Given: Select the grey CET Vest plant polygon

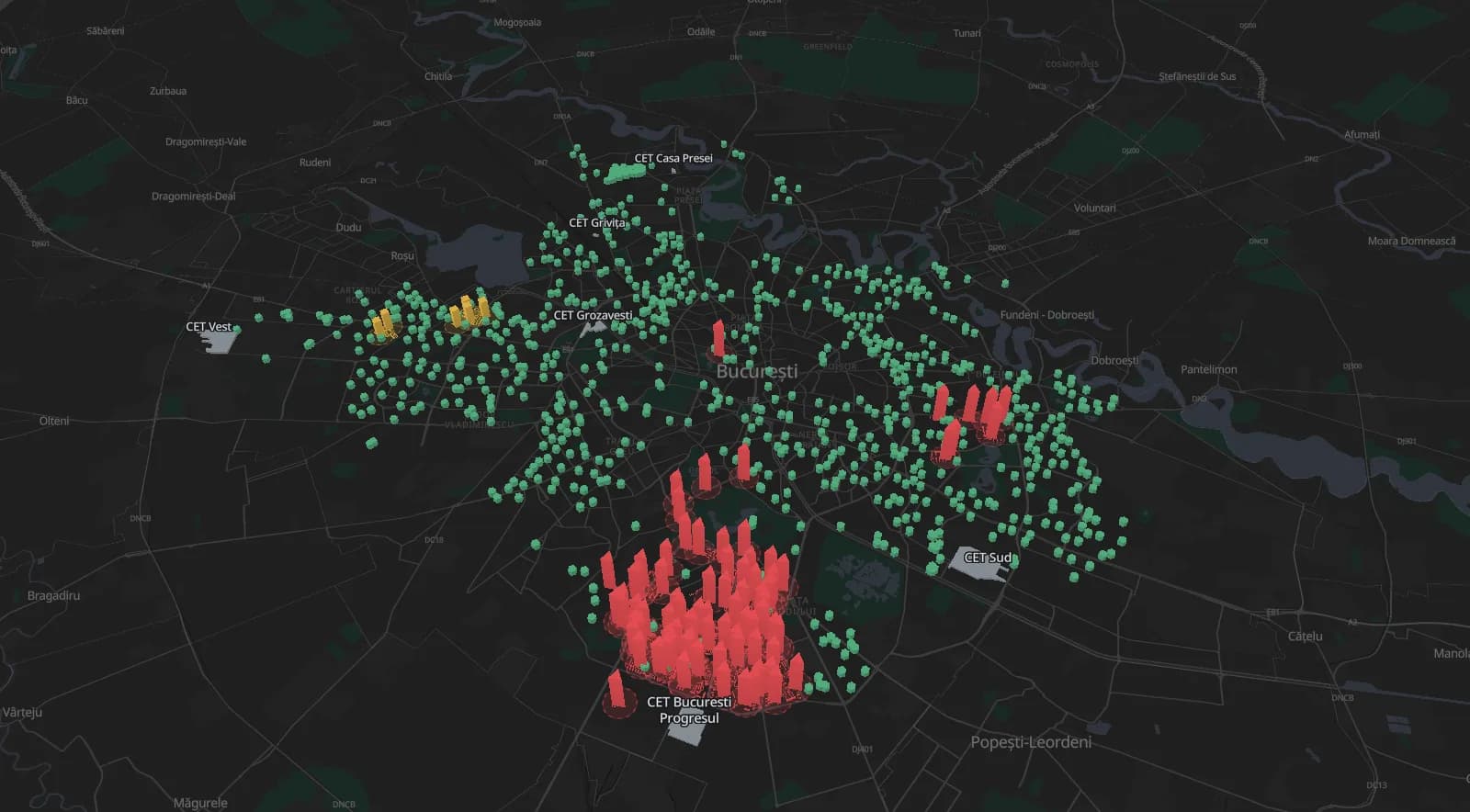Looking at the screenshot, I should click(220, 341).
